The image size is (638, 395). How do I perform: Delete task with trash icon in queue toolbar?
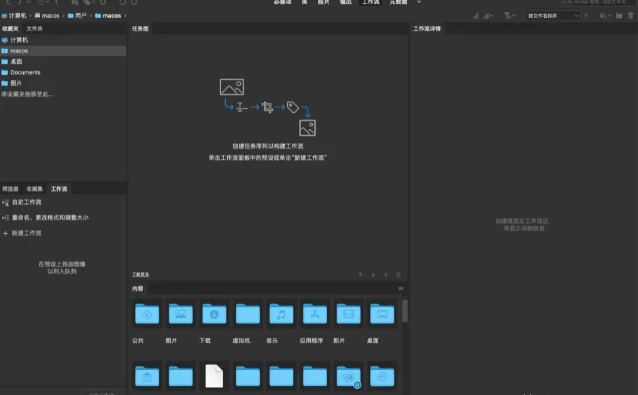[398, 275]
